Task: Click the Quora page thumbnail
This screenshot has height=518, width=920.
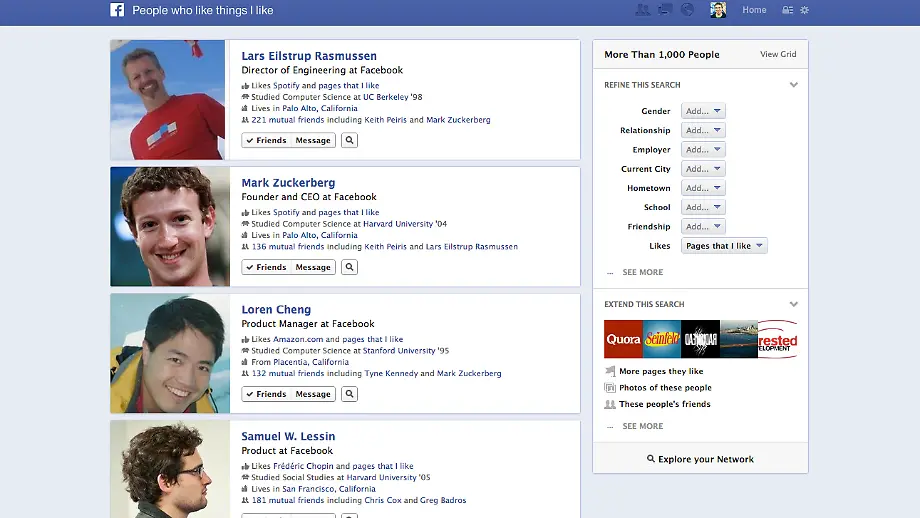Action: click(x=623, y=340)
